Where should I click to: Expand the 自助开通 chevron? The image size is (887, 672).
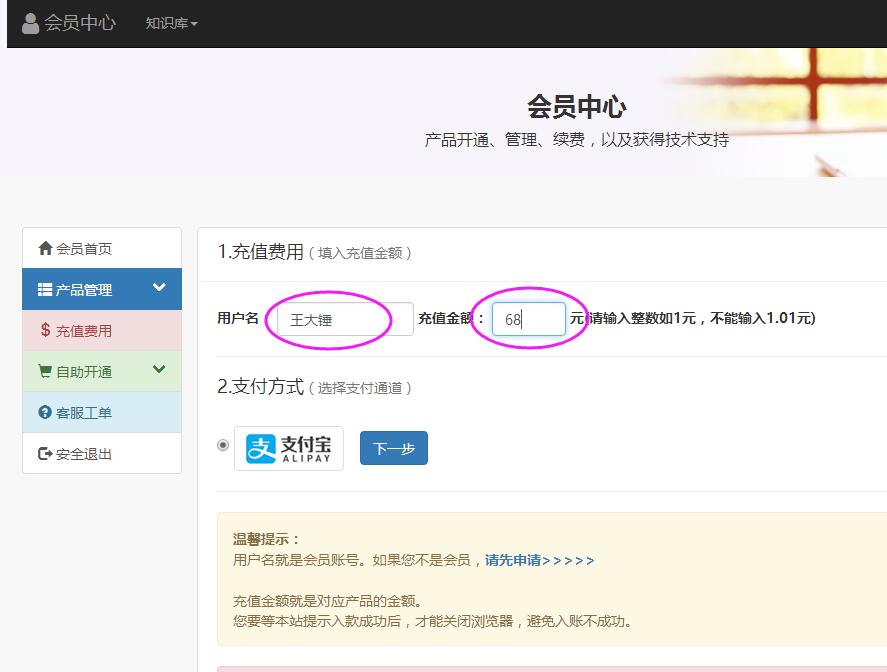point(159,370)
